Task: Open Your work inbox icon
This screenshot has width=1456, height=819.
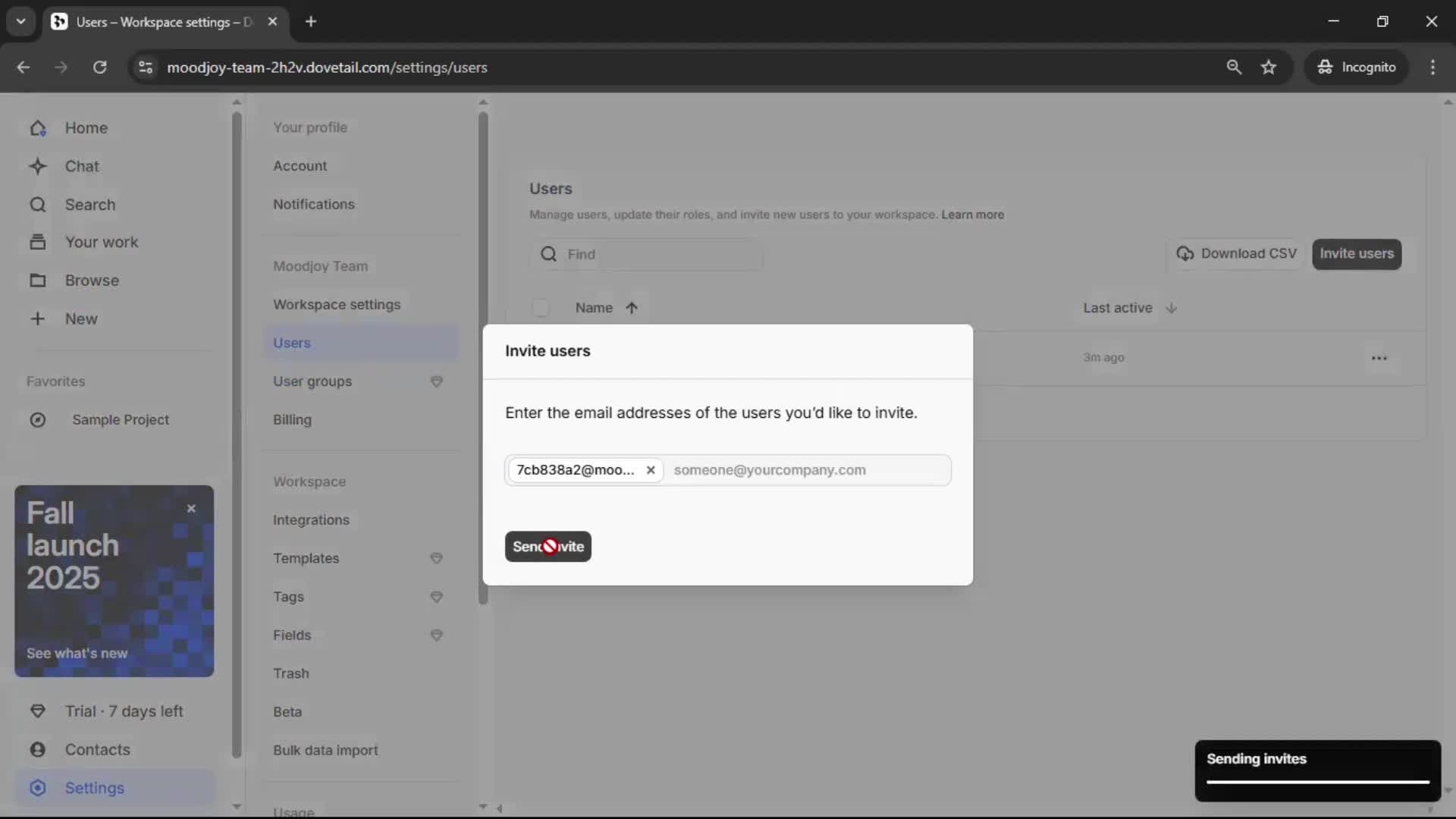Action: (x=38, y=242)
